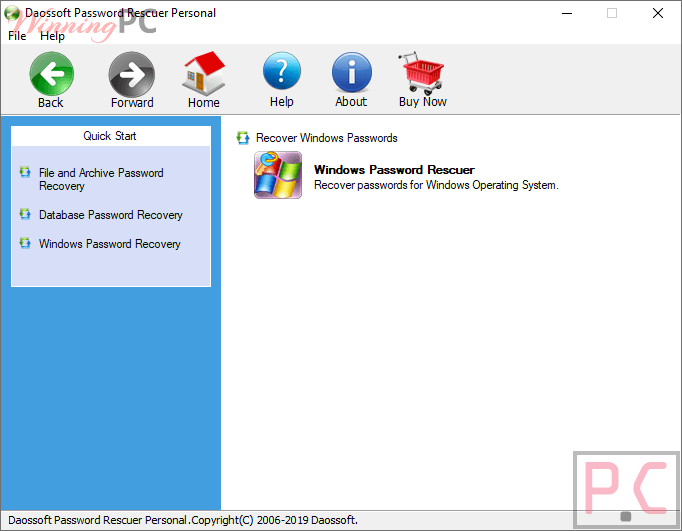682x531 pixels.
Task: Click the icon next to Windows Password Recovery
Action: (x=25, y=243)
